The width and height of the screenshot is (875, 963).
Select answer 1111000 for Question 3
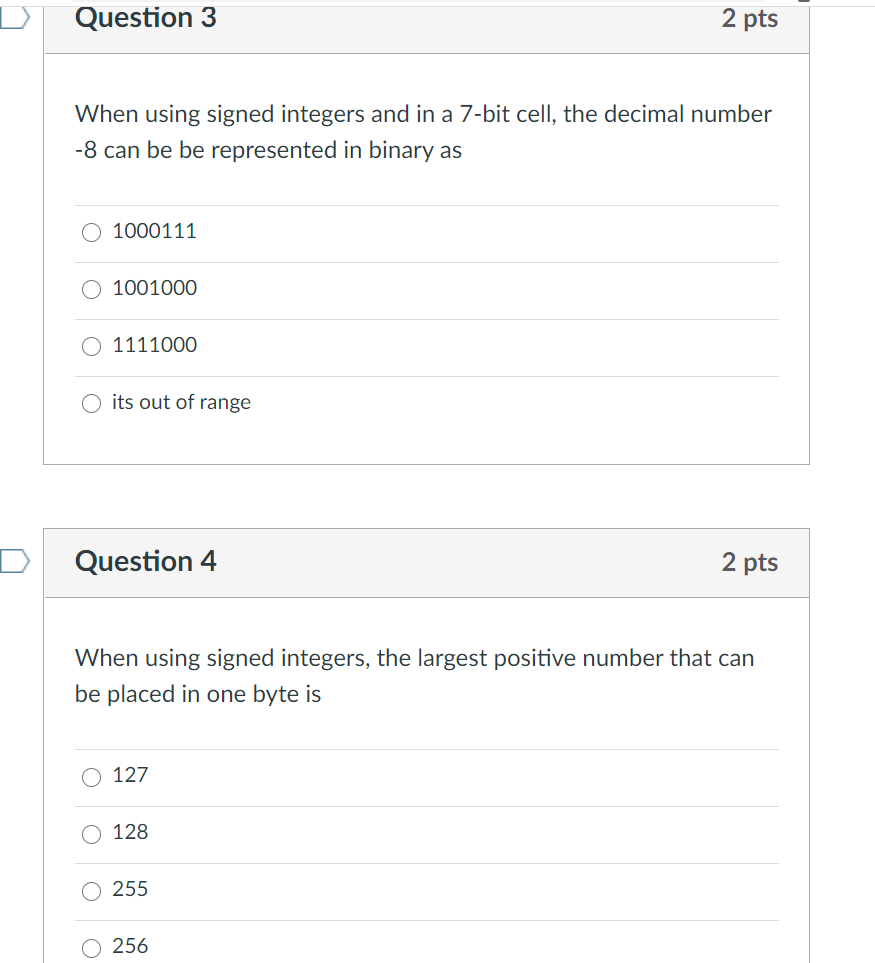click(91, 346)
